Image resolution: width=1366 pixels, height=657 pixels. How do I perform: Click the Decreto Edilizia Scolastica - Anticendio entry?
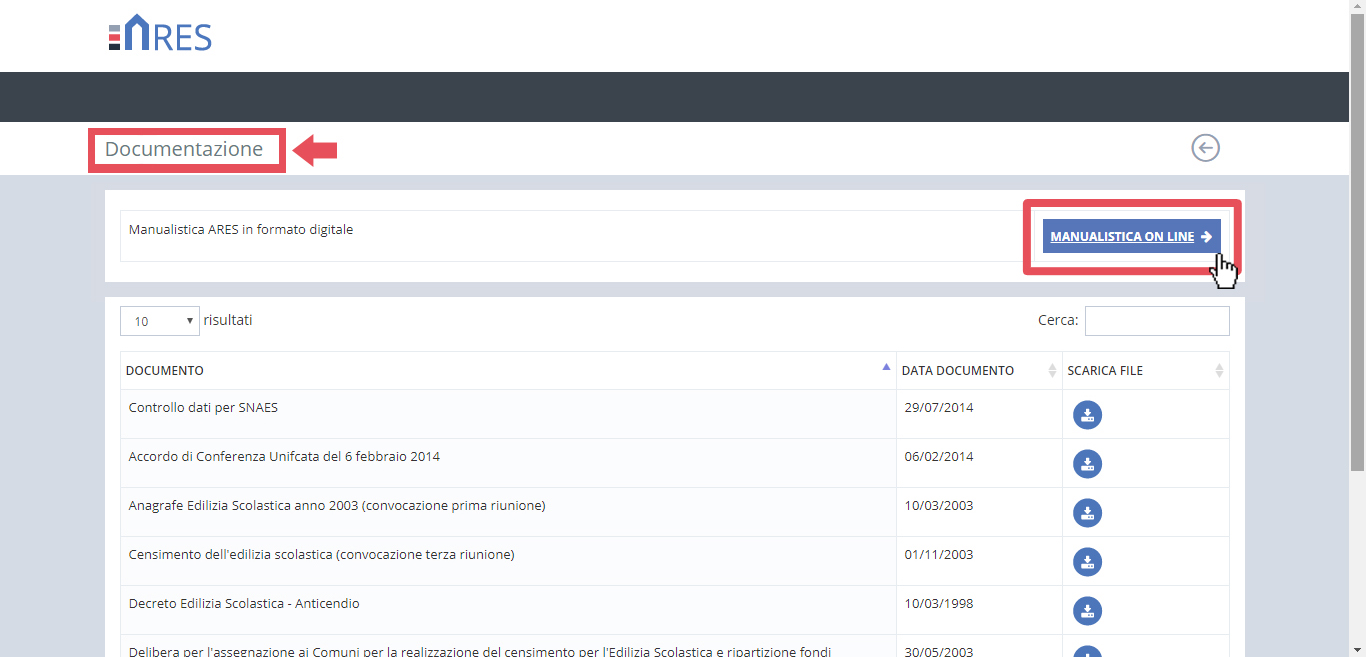click(x=244, y=604)
